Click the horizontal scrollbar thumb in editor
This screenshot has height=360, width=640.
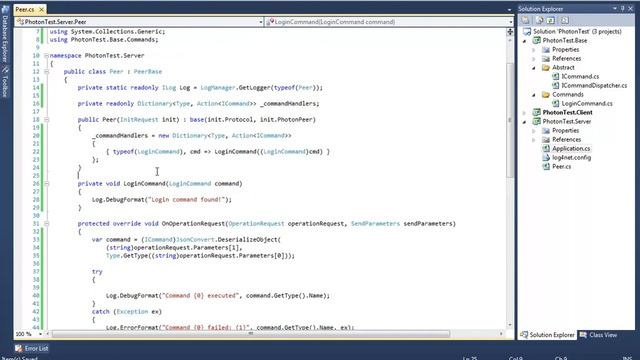point(250,334)
